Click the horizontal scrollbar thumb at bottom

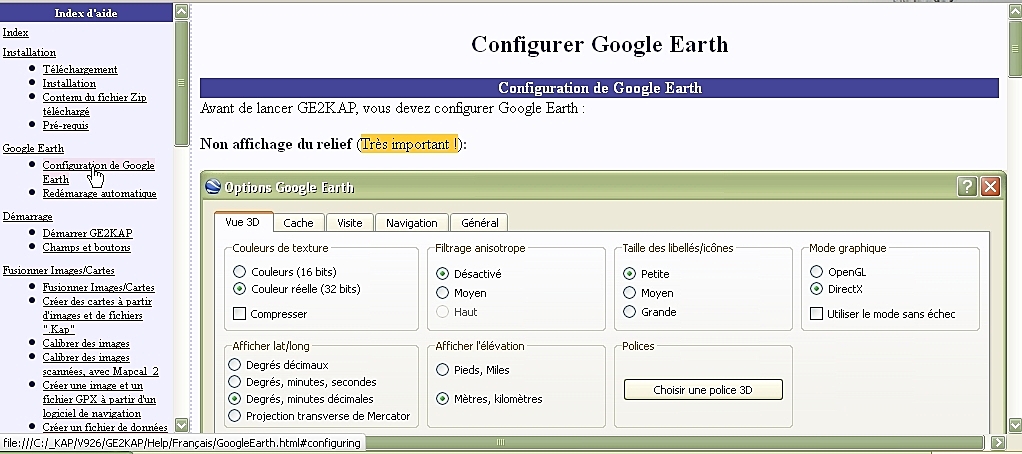499,442
